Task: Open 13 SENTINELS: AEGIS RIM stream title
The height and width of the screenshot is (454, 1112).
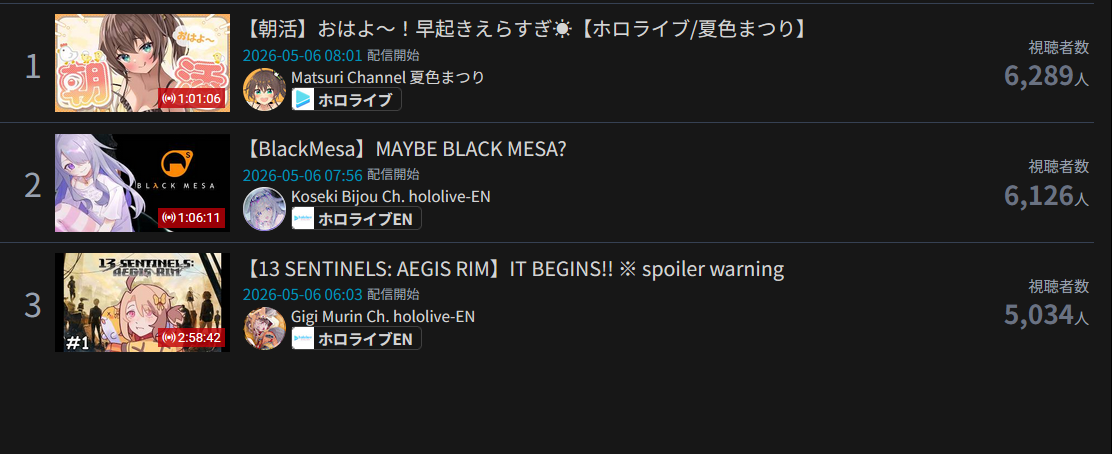Action: tap(514, 270)
